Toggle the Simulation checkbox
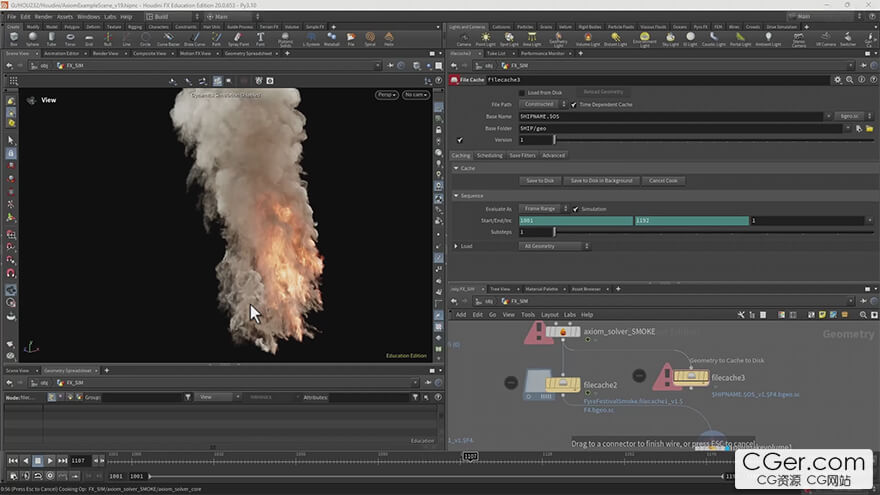 coord(575,209)
